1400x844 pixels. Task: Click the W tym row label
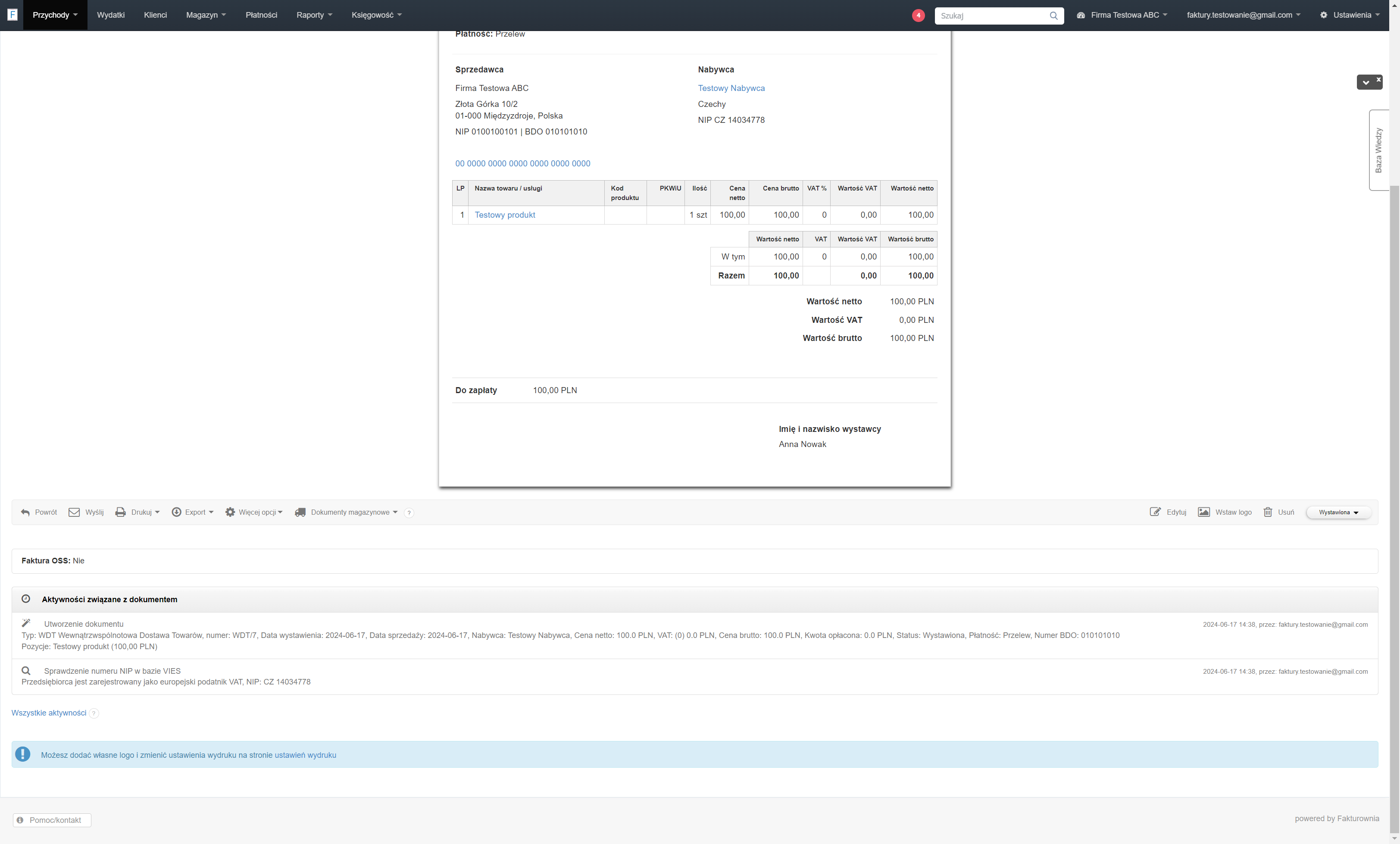point(733,257)
